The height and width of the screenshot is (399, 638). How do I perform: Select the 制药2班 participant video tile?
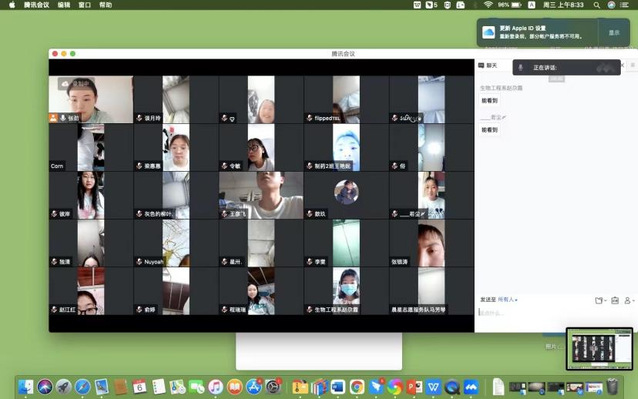click(x=346, y=147)
